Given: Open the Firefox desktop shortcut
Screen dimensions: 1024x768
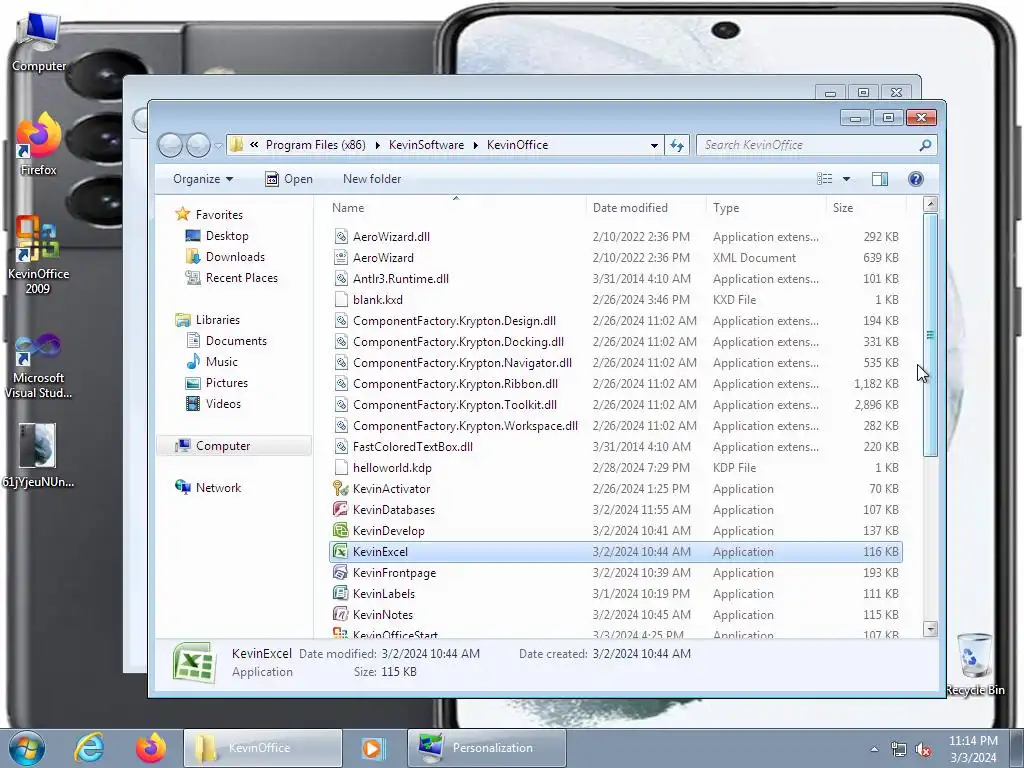Looking at the screenshot, I should pyautogui.click(x=38, y=144).
